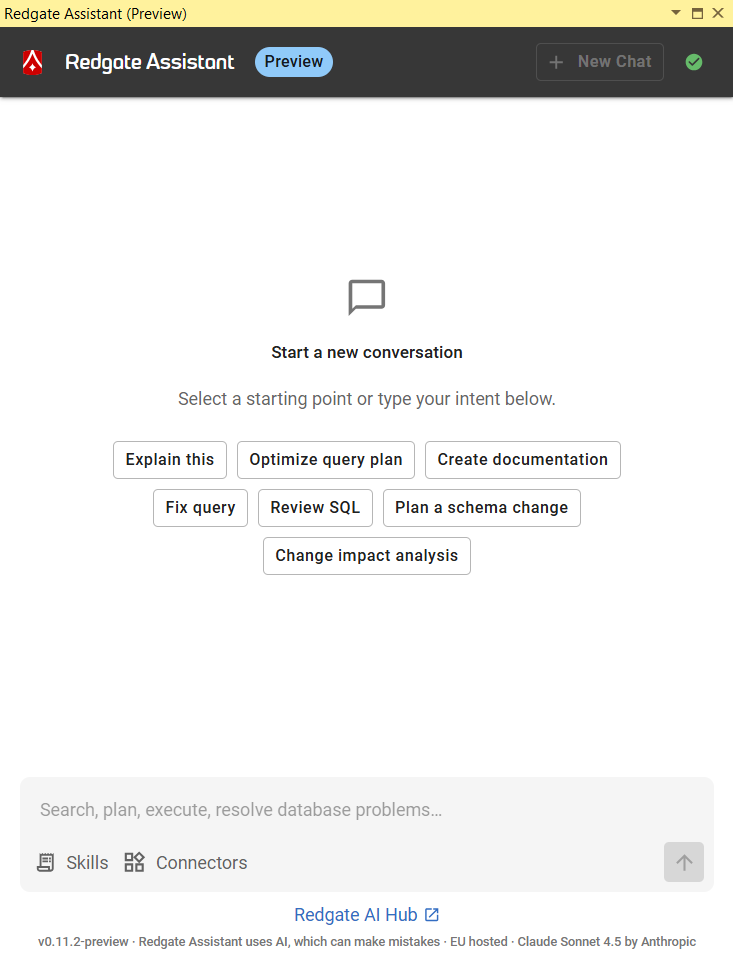
Task: Open the Skills menu icon
Action: pyautogui.click(x=46, y=862)
